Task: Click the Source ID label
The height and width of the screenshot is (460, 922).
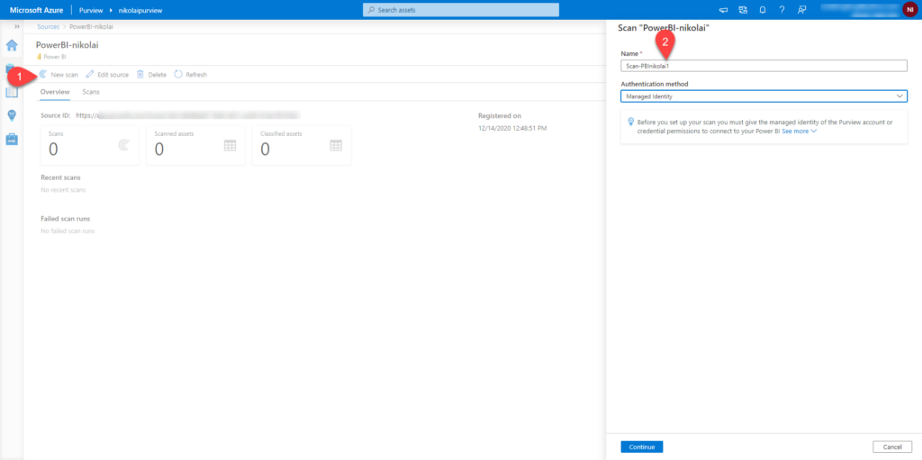Action: click(x=55, y=116)
